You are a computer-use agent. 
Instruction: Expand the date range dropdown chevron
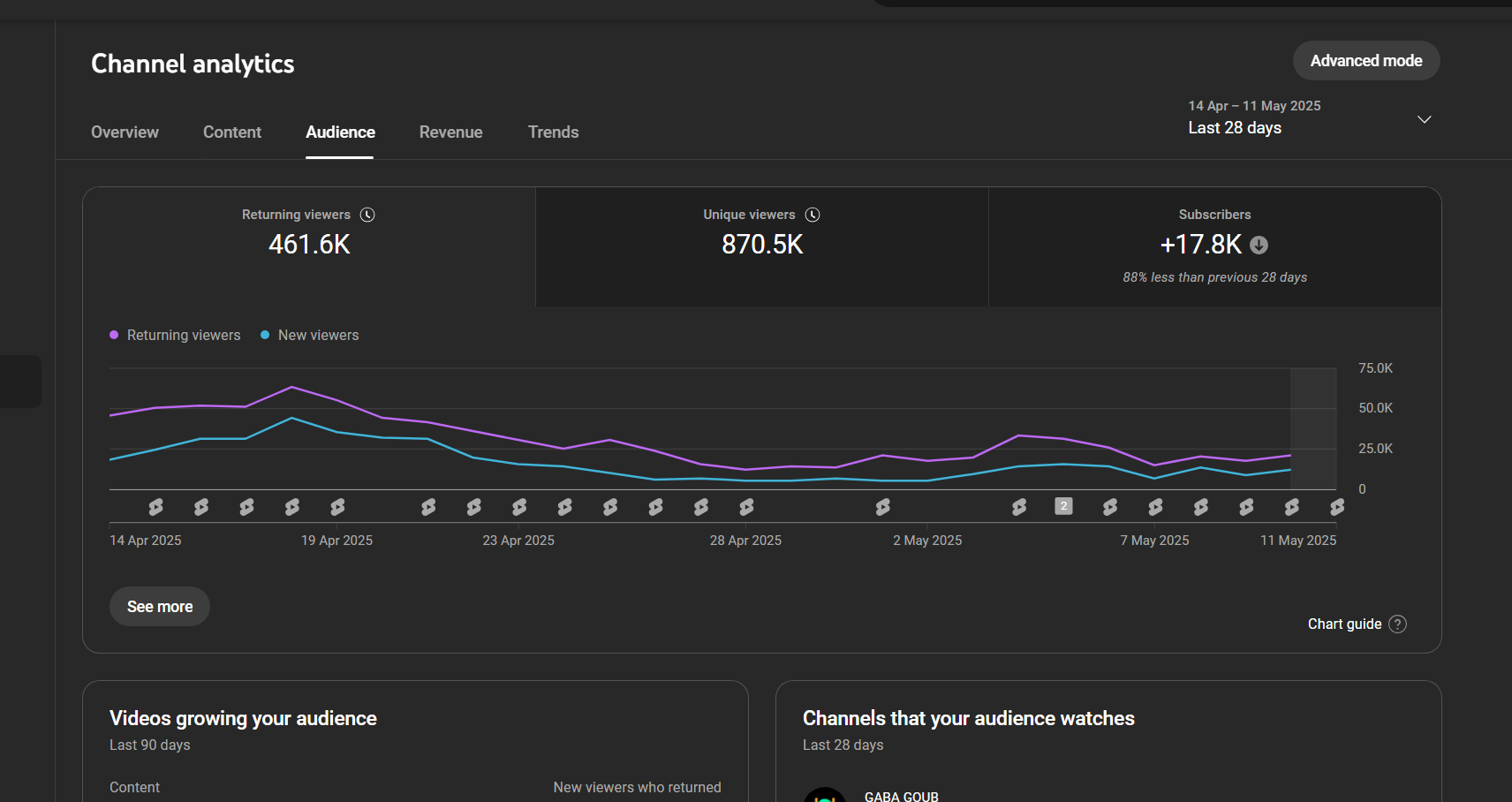pyautogui.click(x=1424, y=119)
